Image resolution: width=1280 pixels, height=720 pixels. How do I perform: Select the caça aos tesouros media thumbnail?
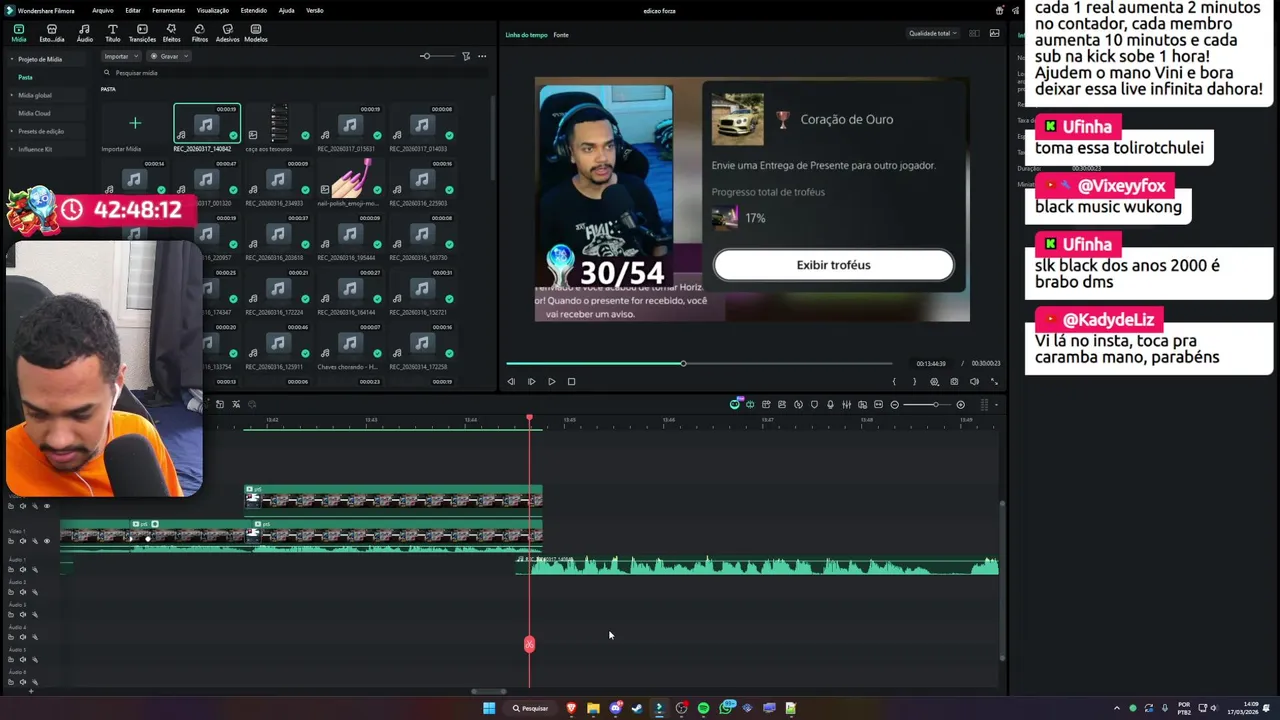point(279,124)
